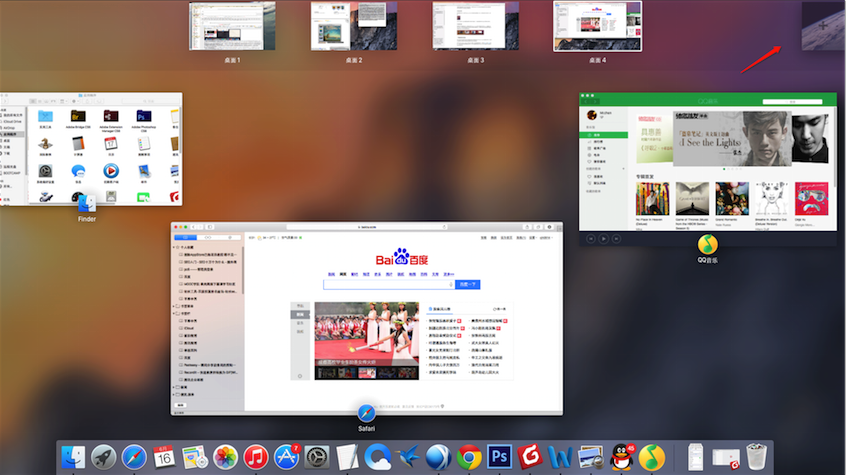Select the Safari window badge icon

(366, 413)
